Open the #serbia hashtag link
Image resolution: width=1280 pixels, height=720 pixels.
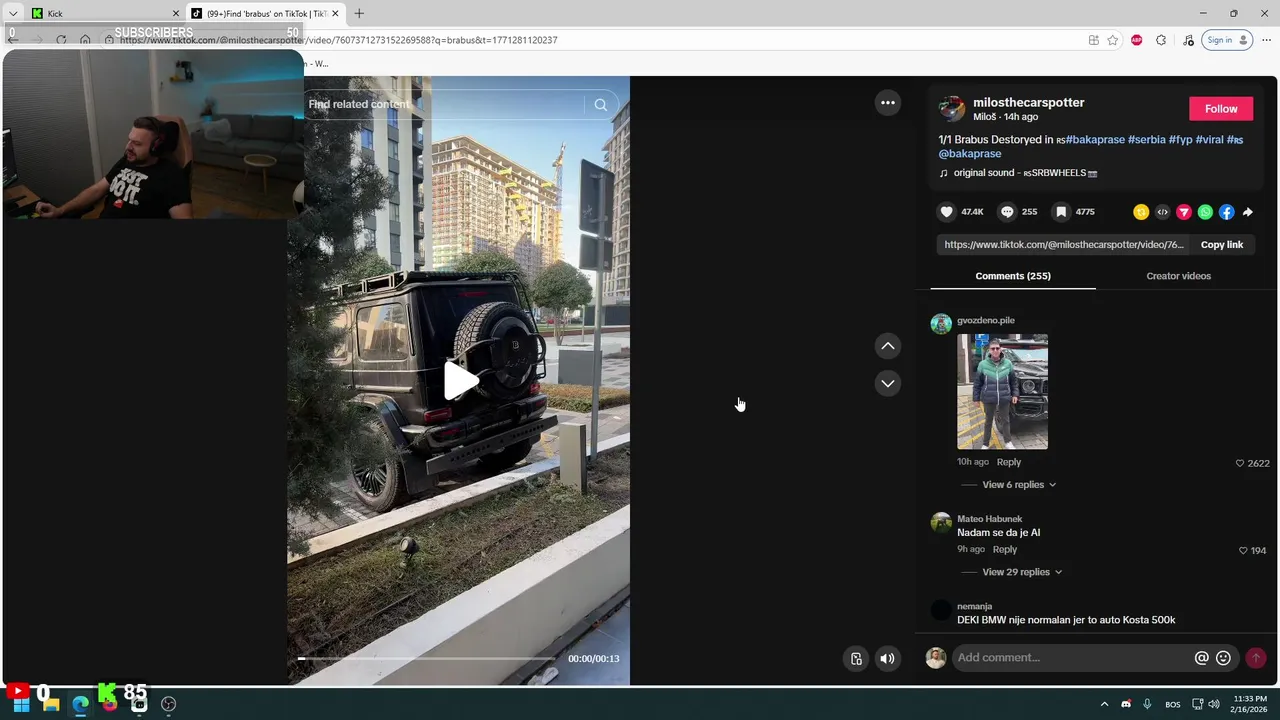(x=1147, y=140)
